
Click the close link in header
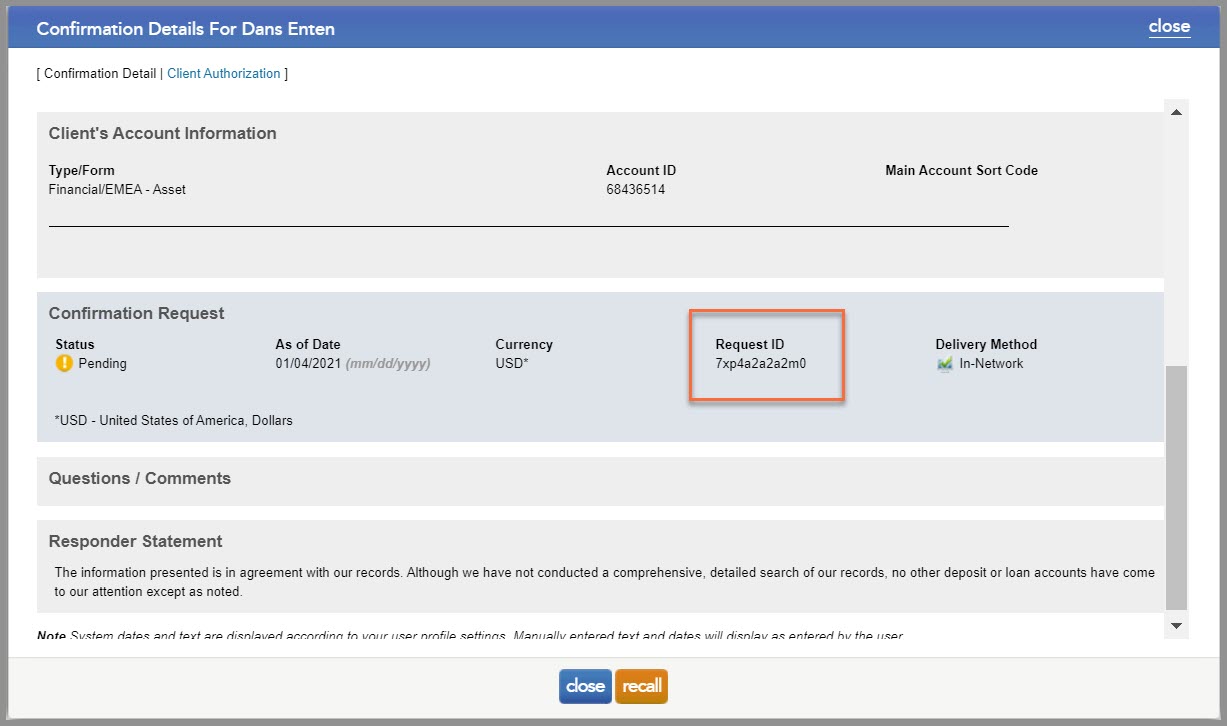(1169, 27)
